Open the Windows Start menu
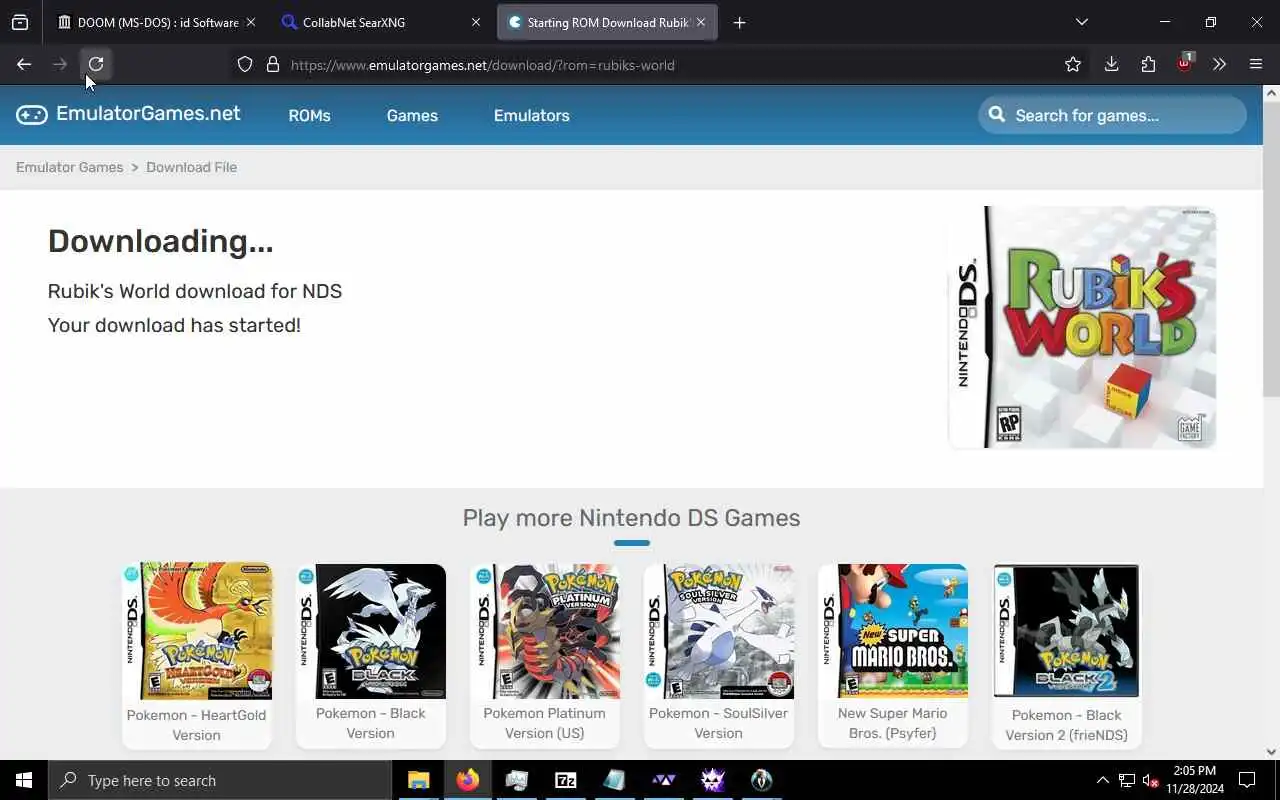This screenshot has height=800, width=1280. 24,780
